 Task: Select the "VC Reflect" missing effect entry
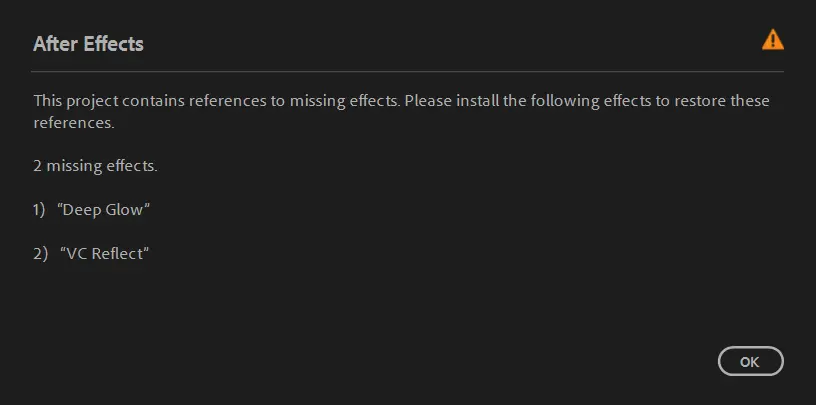click(x=104, y=254)
